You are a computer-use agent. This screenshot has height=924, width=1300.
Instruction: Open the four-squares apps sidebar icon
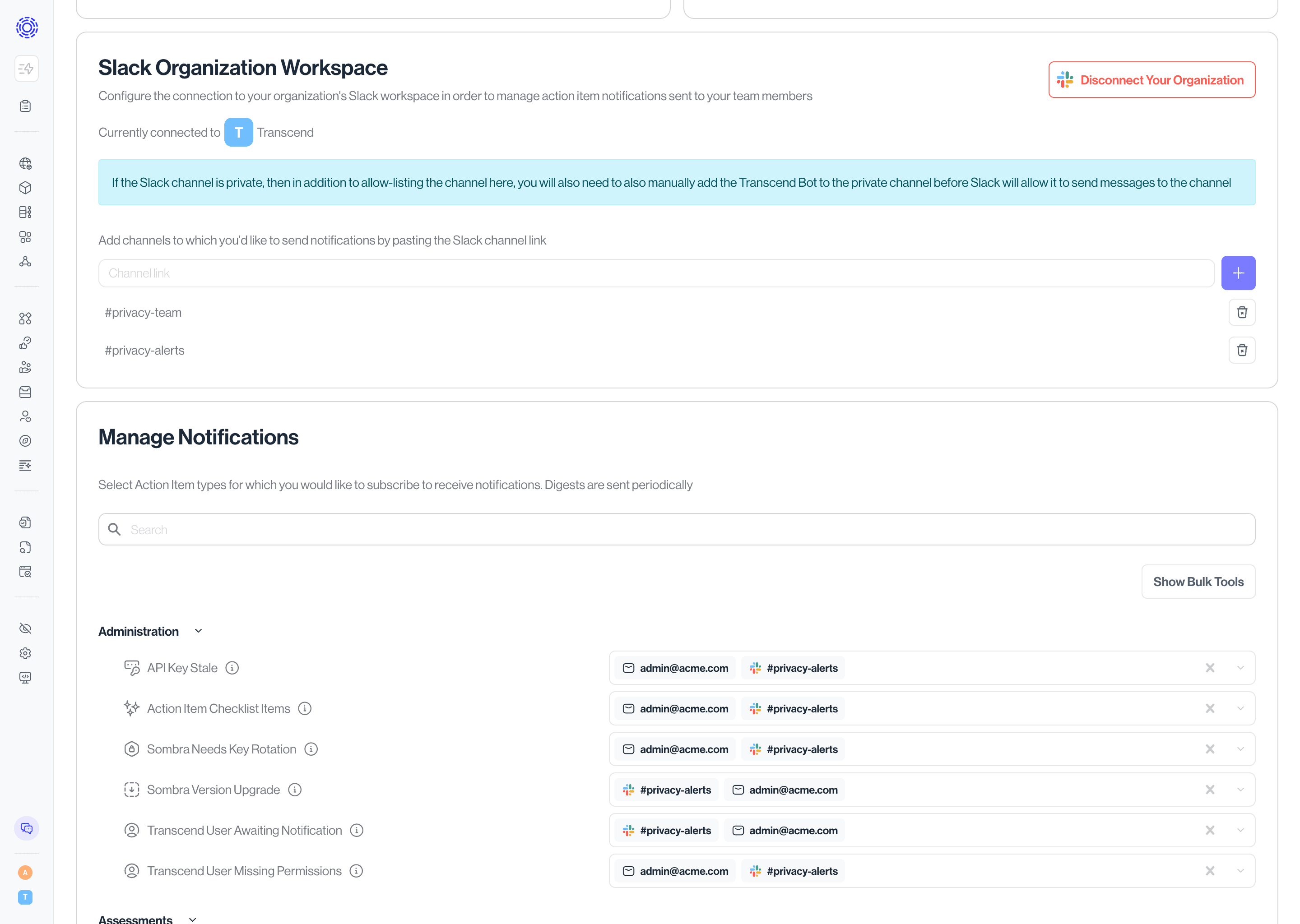point(26,237)
